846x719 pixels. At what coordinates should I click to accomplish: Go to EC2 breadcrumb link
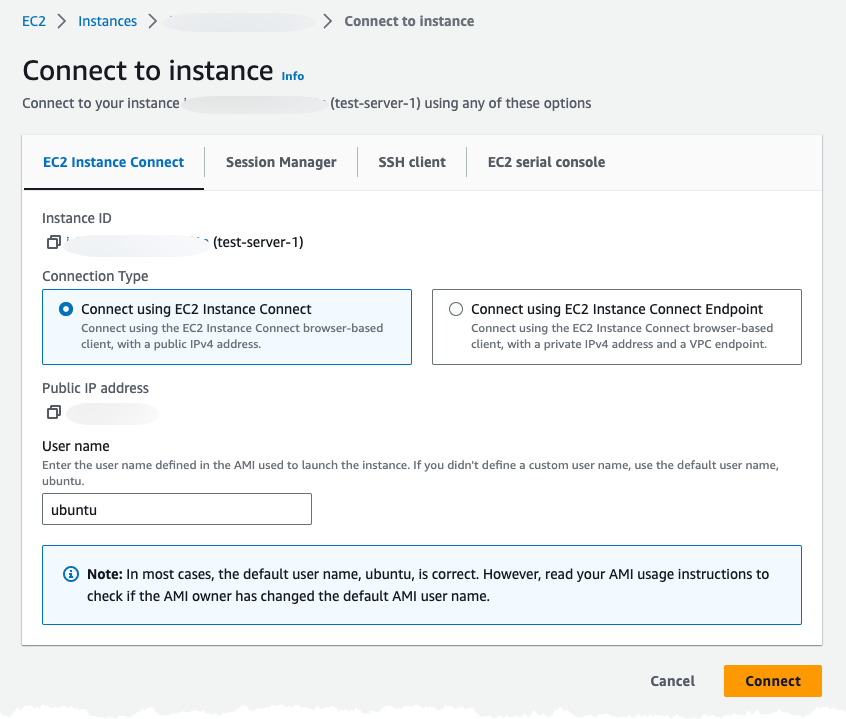point(34,21)
